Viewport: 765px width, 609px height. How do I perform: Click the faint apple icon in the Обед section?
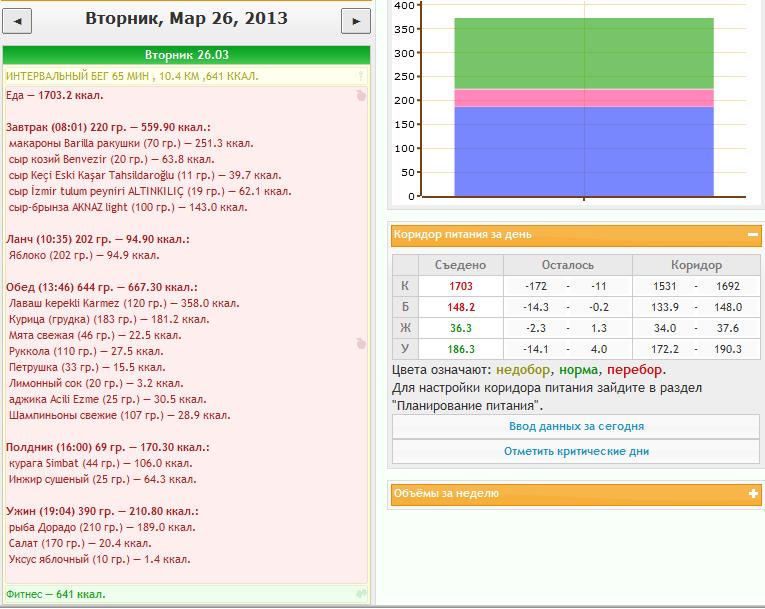361,344
